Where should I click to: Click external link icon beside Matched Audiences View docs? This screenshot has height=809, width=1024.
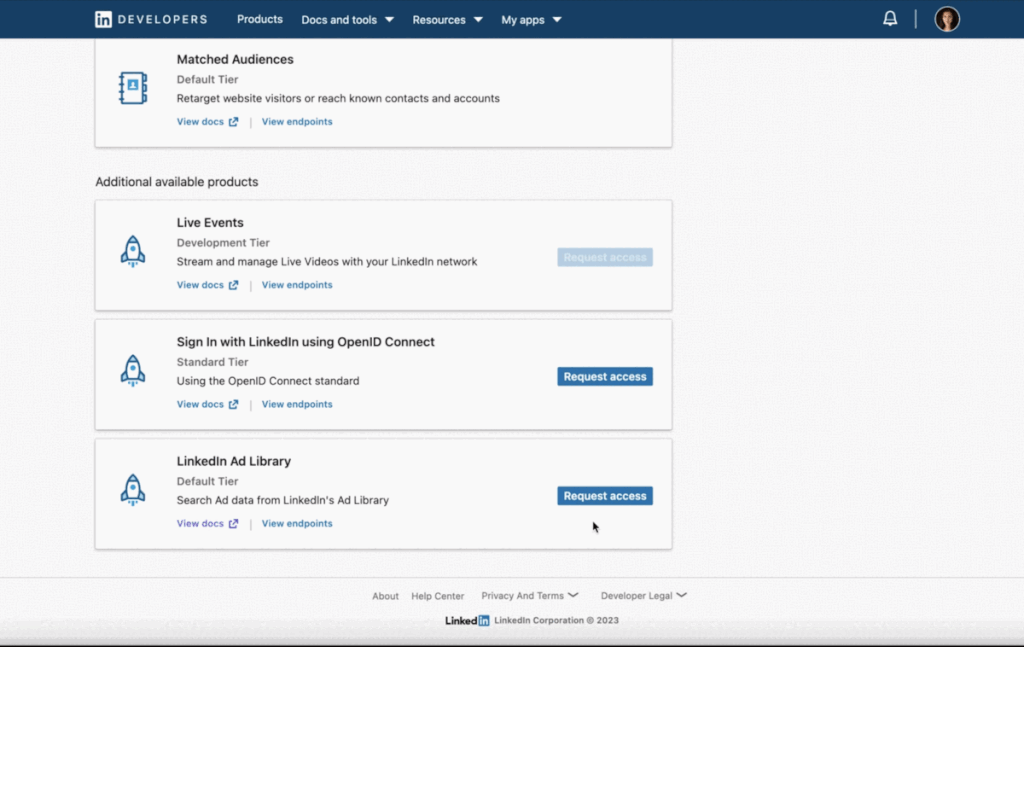click(233, 122)
